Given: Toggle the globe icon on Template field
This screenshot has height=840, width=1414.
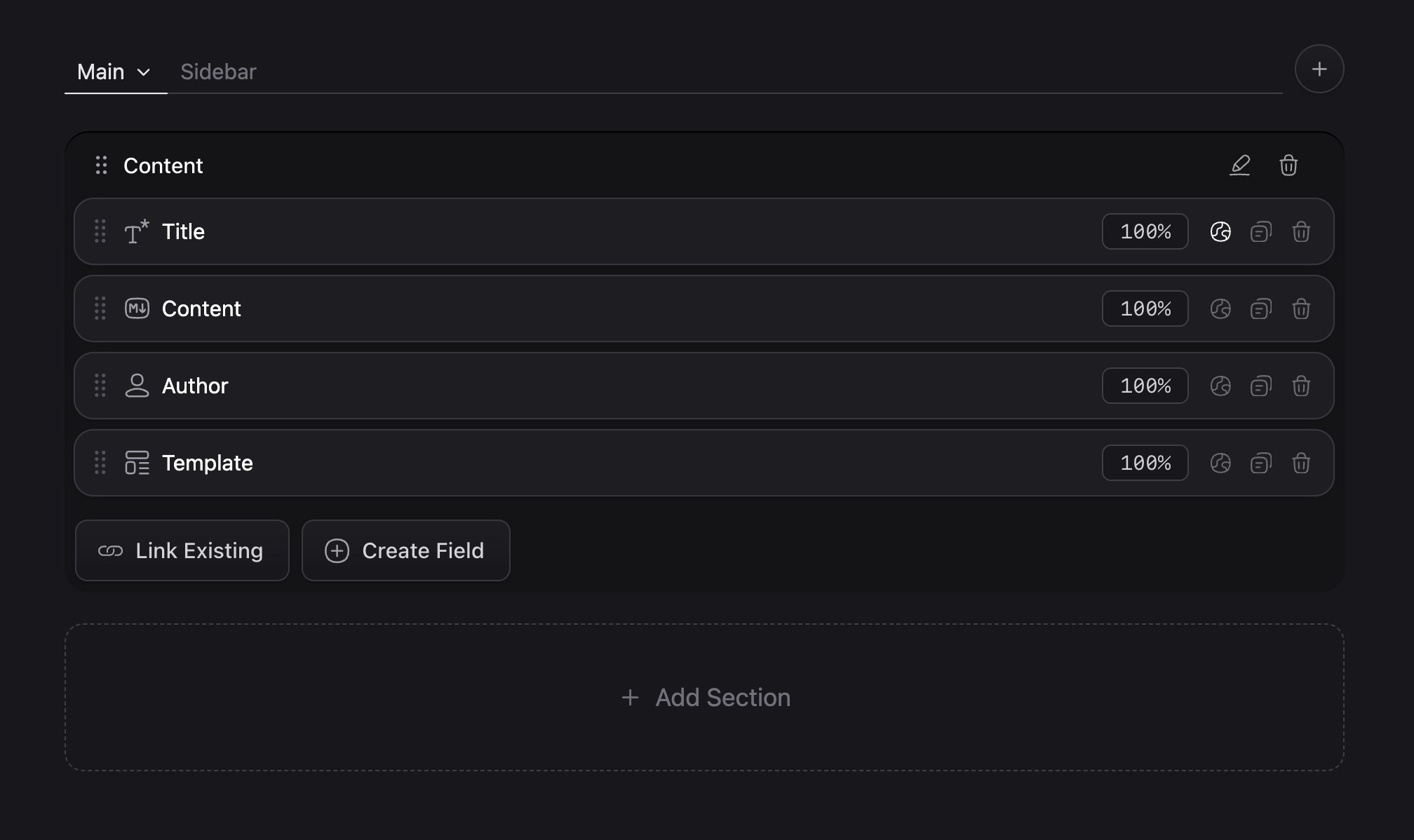Looking at the screenshot, I should [1220, 463].
